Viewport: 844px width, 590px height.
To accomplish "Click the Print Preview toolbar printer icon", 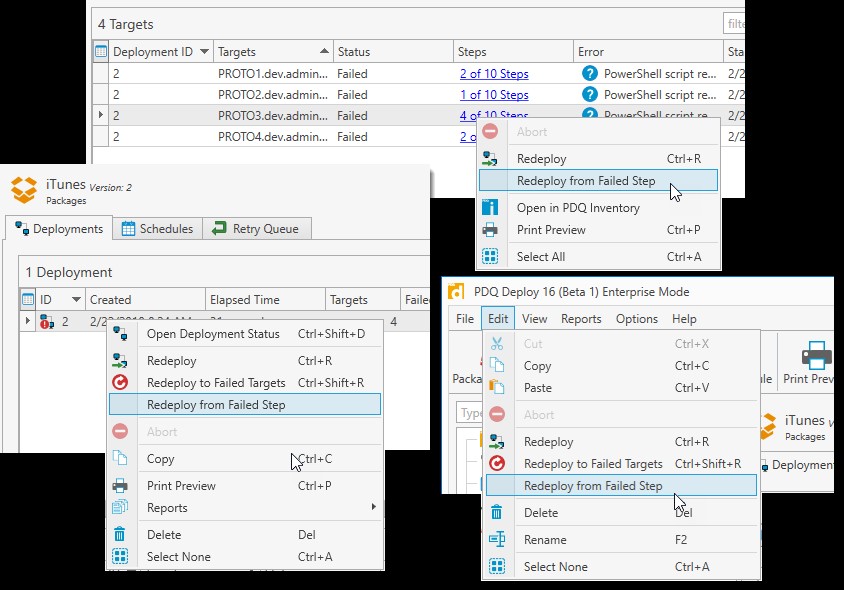I will click(817, 356).
